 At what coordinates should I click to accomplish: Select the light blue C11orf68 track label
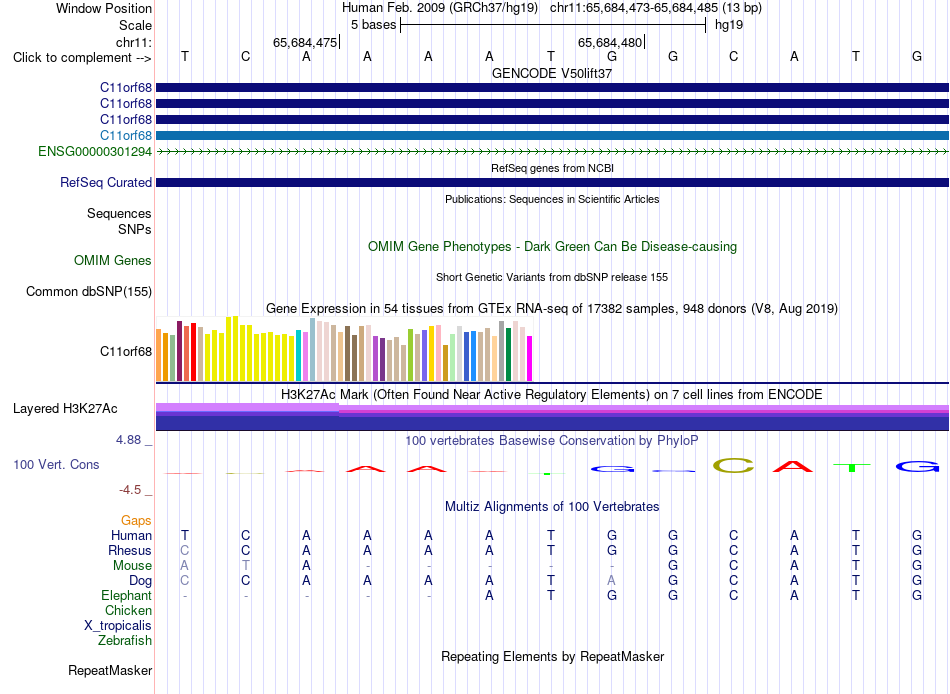click(126, 135)
